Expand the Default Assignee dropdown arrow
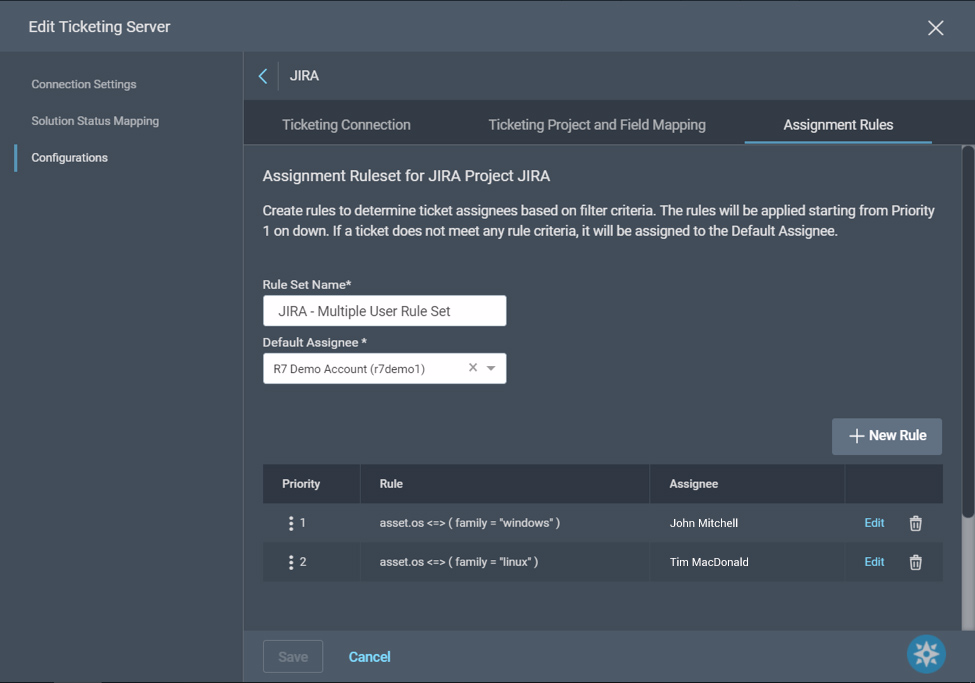The width and height of the screenshot is (975, 683). (491, 368)
